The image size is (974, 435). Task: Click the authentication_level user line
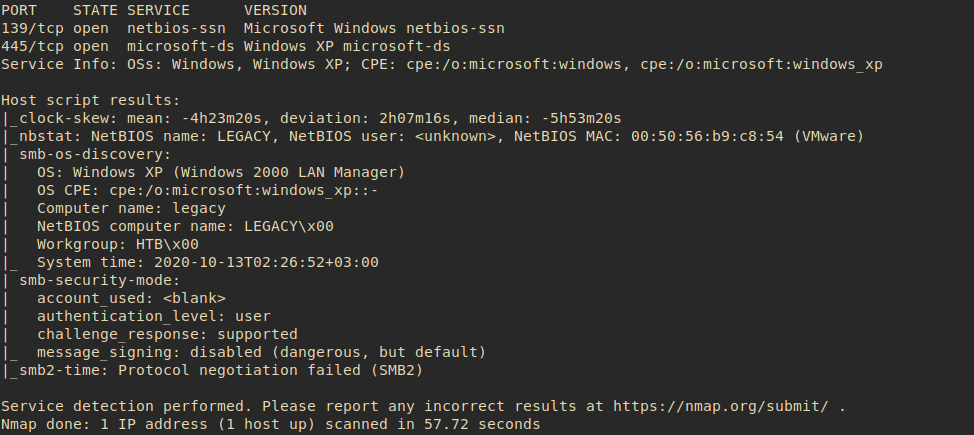tap(153, 316)
